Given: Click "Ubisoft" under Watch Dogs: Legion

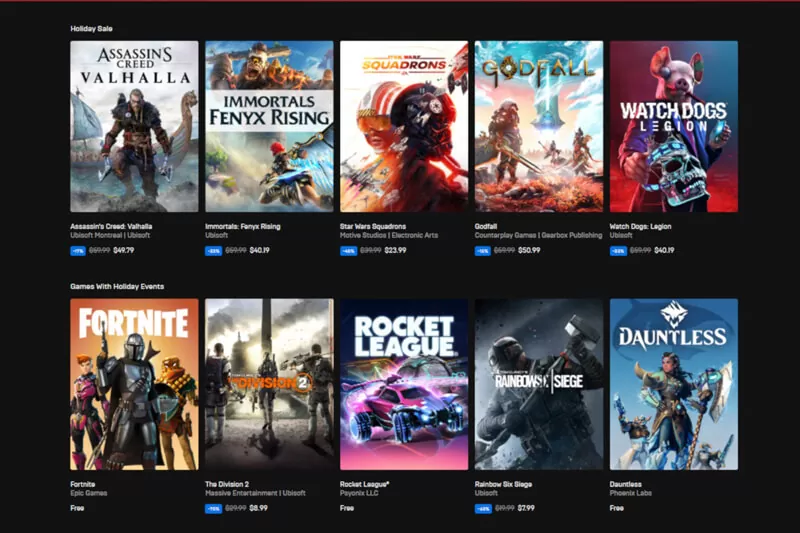Looking at the screenshot, I should coord(621,235).
